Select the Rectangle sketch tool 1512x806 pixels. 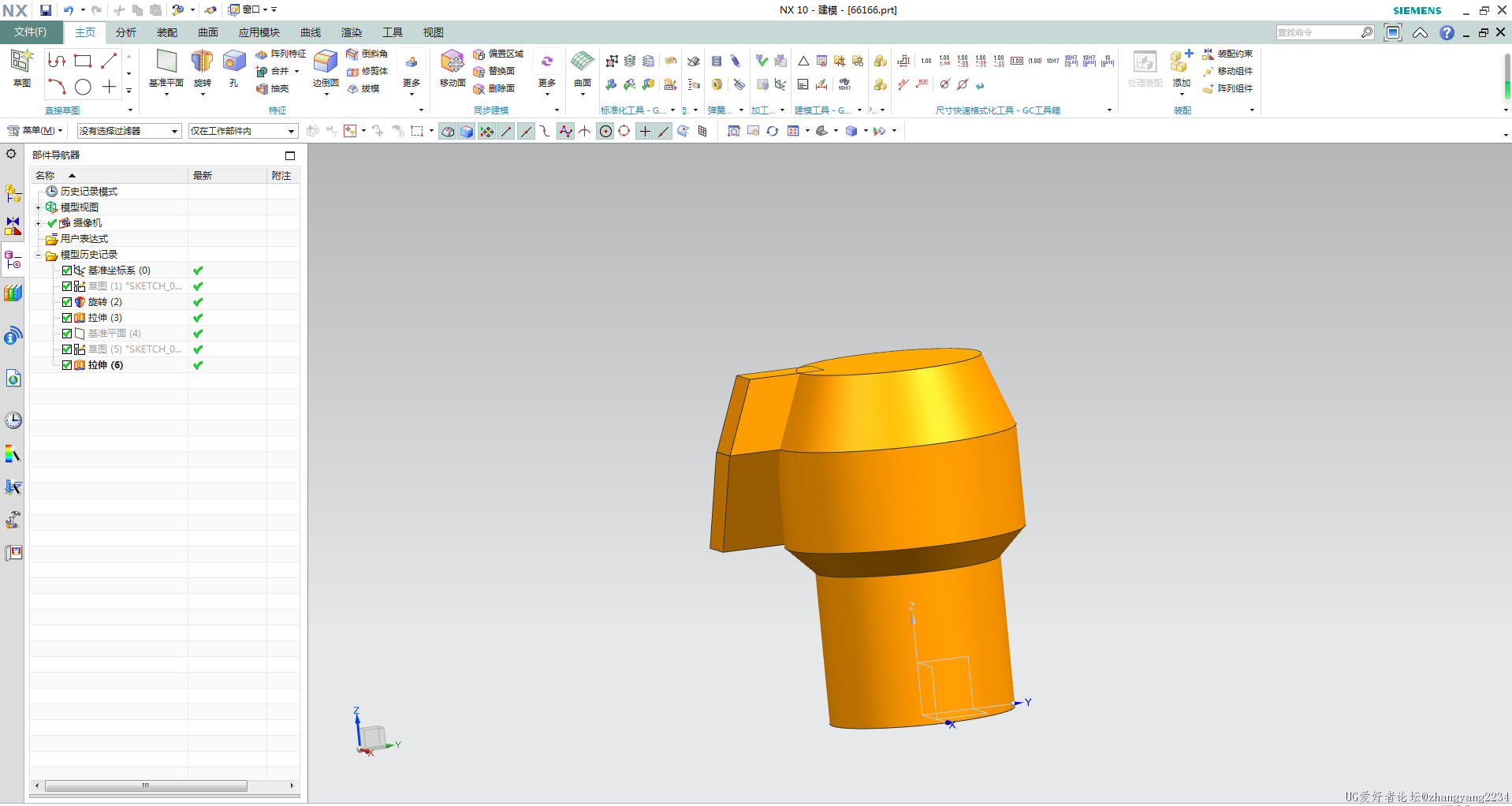(83, 61)
